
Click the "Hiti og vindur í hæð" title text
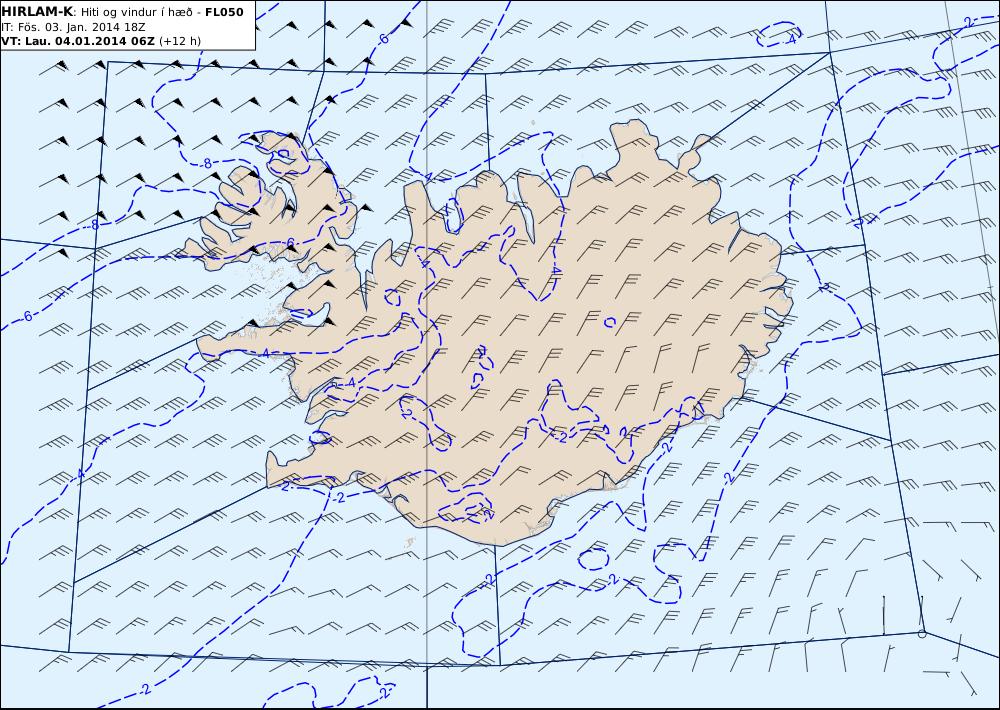[x=140, y=12]
